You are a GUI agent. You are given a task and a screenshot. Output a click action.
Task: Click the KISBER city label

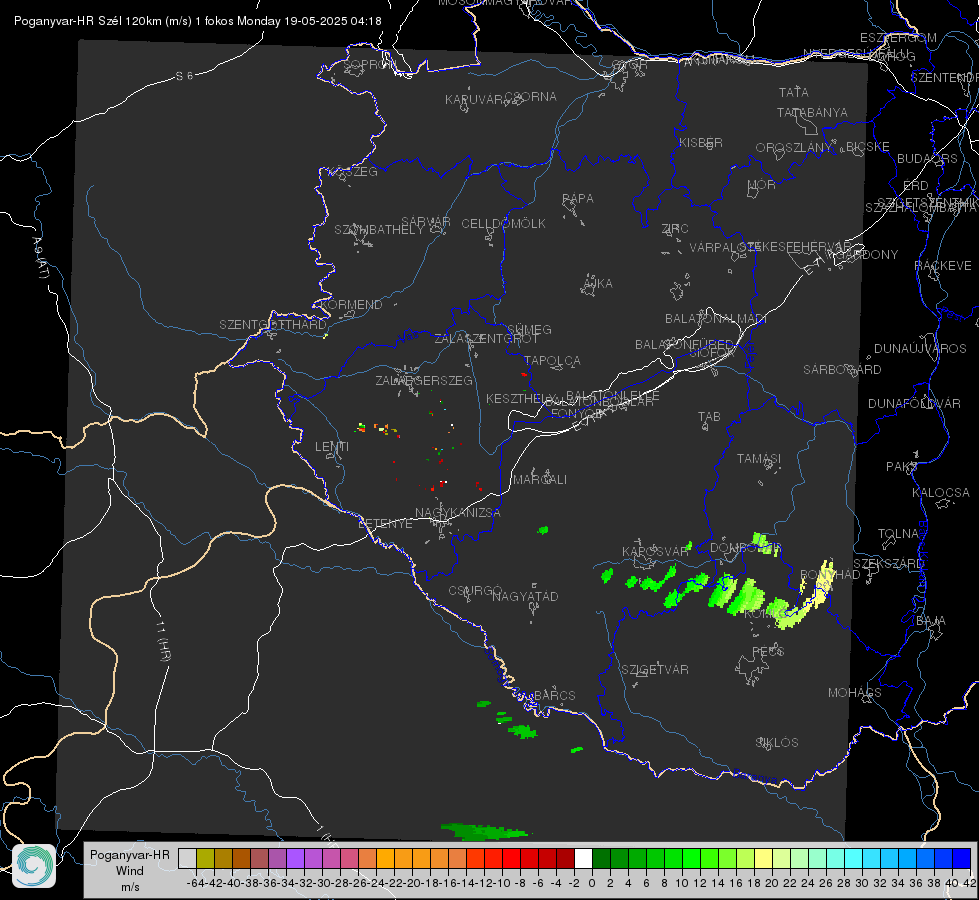[x=701, y=142]
